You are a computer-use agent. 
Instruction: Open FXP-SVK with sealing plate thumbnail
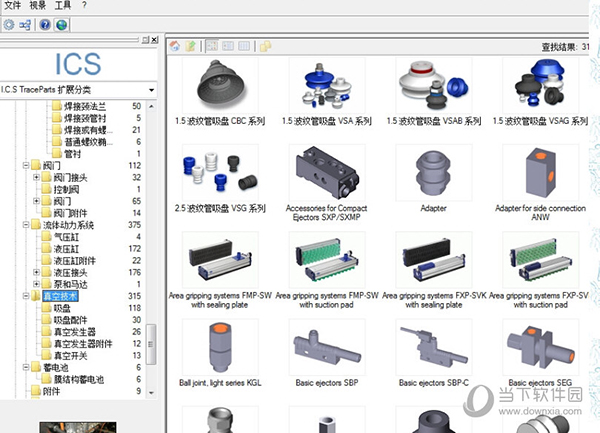click(434, 260)
